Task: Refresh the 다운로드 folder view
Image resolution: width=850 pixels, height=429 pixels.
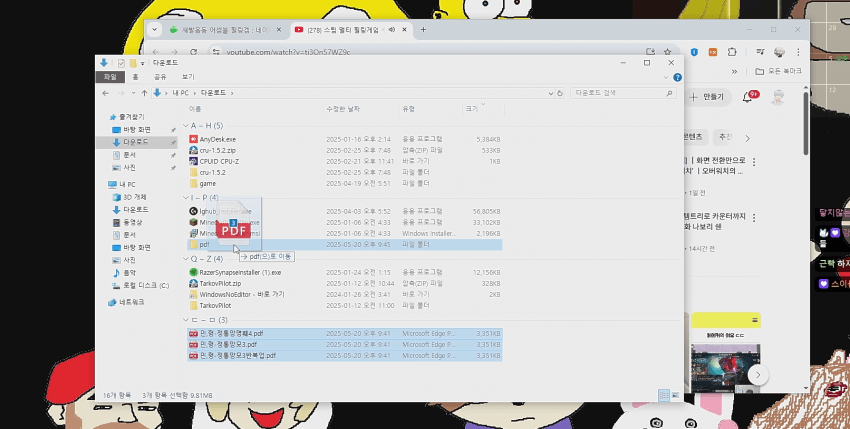Action: click(x=557, y=93)
